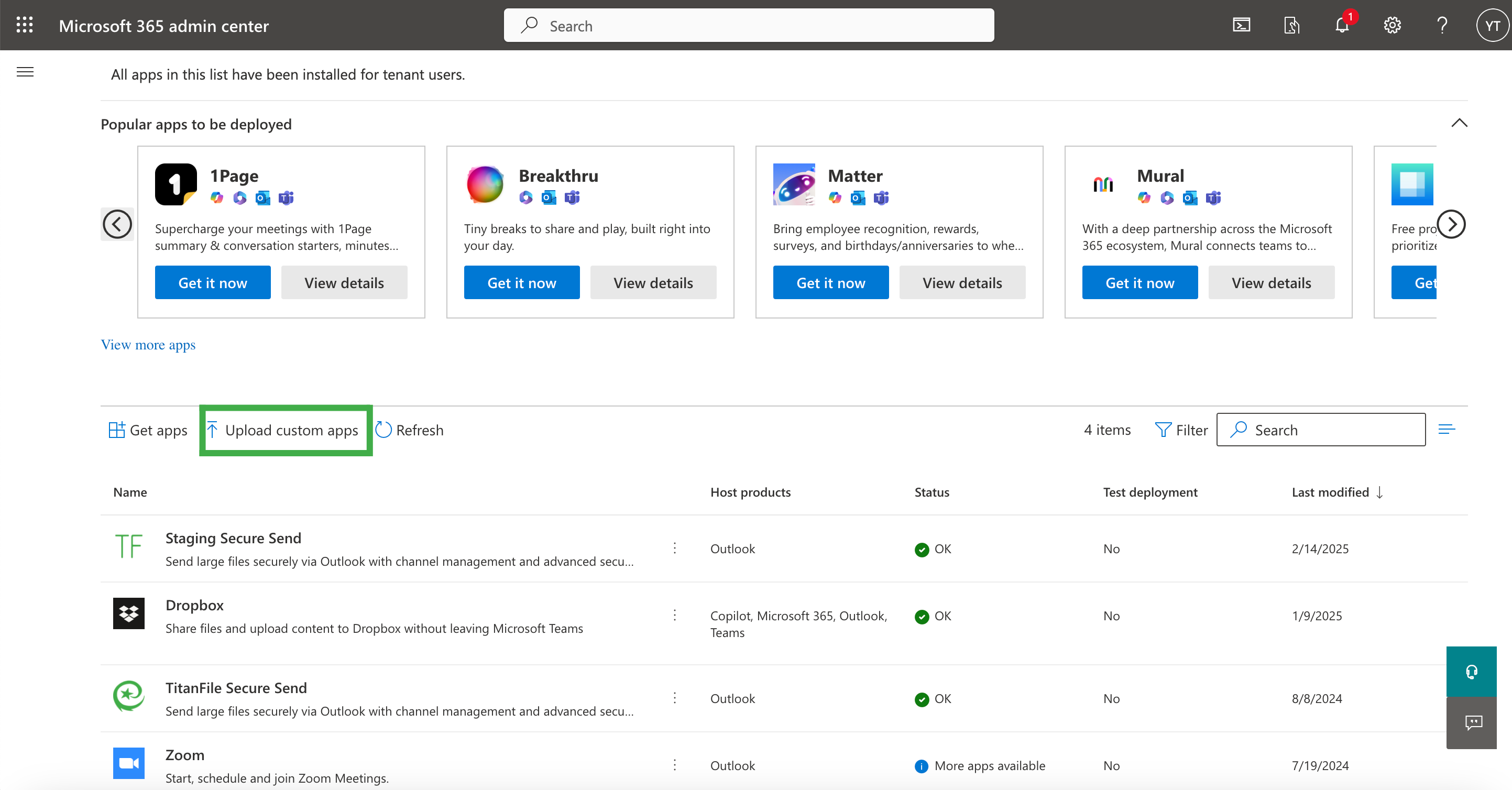1512x790 pixels.
Task: Open more options for Staging Secure Send
Action: click(x=674, y=547)
